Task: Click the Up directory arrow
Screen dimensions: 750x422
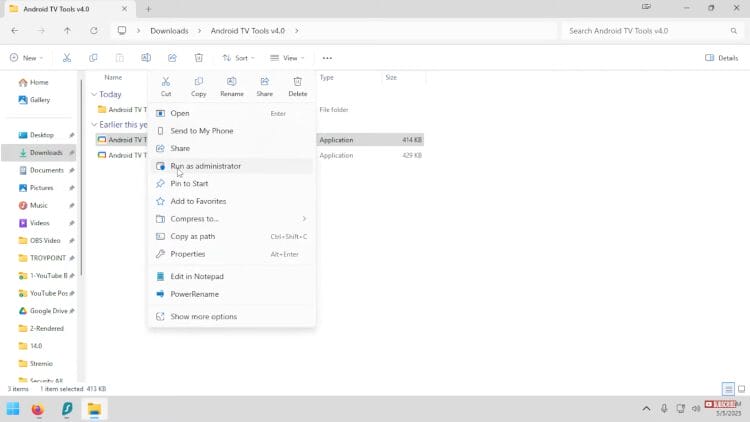Action: point(67,31)
